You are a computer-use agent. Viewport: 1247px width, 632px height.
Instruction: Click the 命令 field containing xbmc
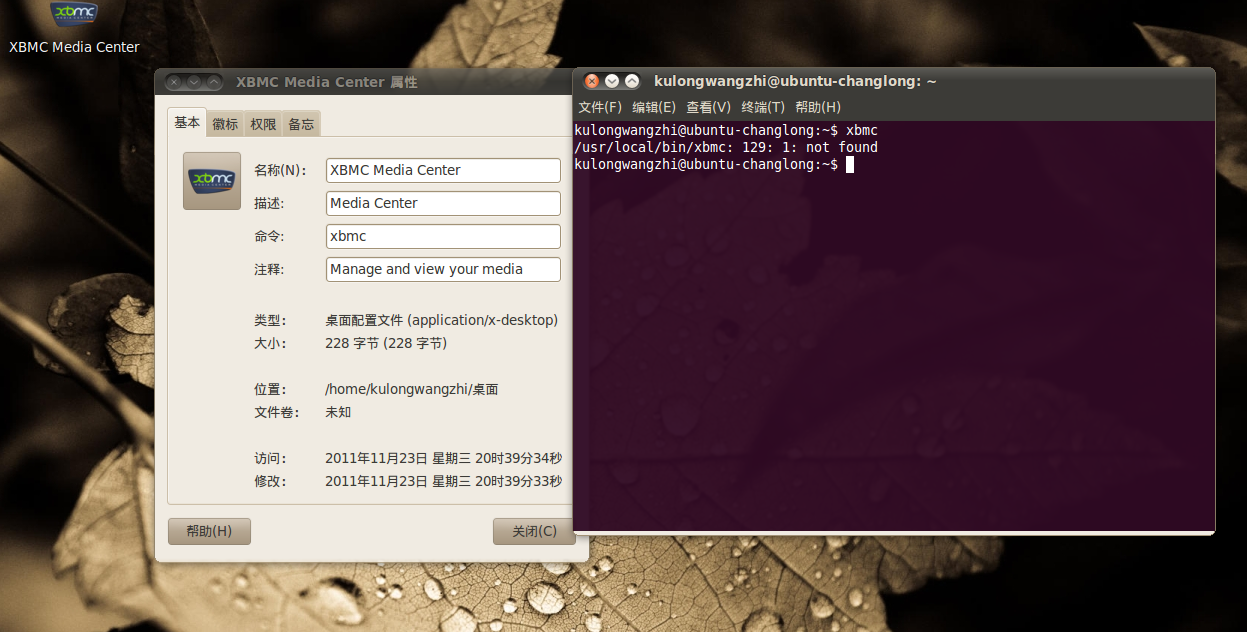tap(443, 236)
